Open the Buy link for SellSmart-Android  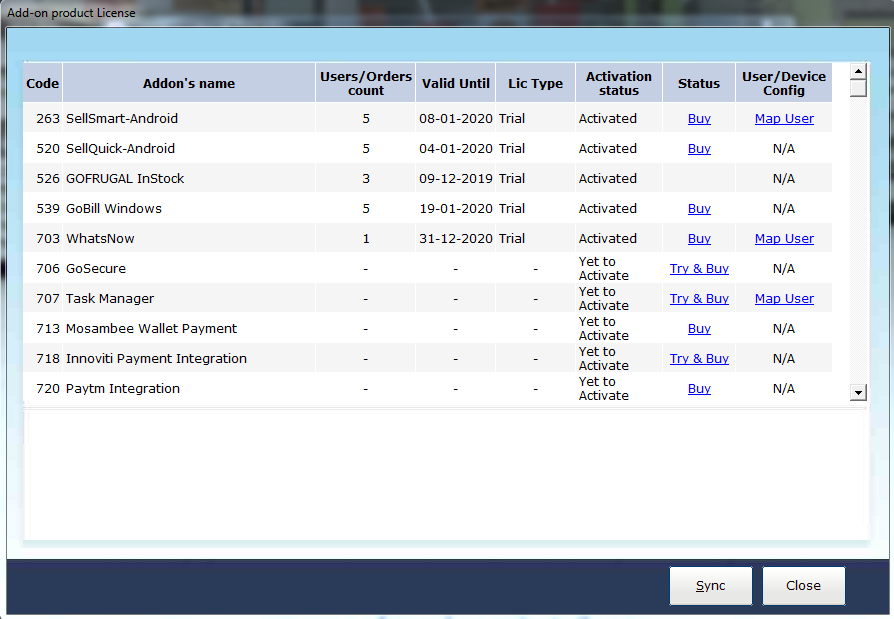[699, 119]
